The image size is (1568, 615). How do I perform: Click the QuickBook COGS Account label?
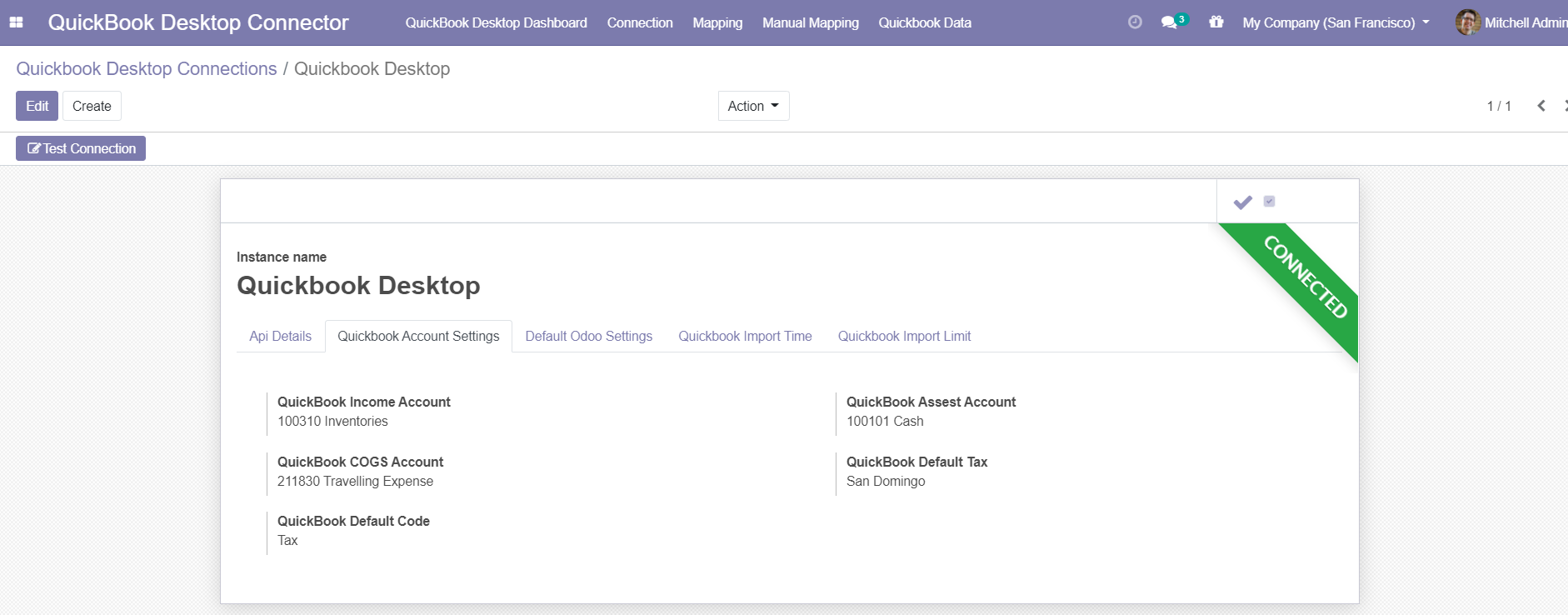click(x=360, y=462)
